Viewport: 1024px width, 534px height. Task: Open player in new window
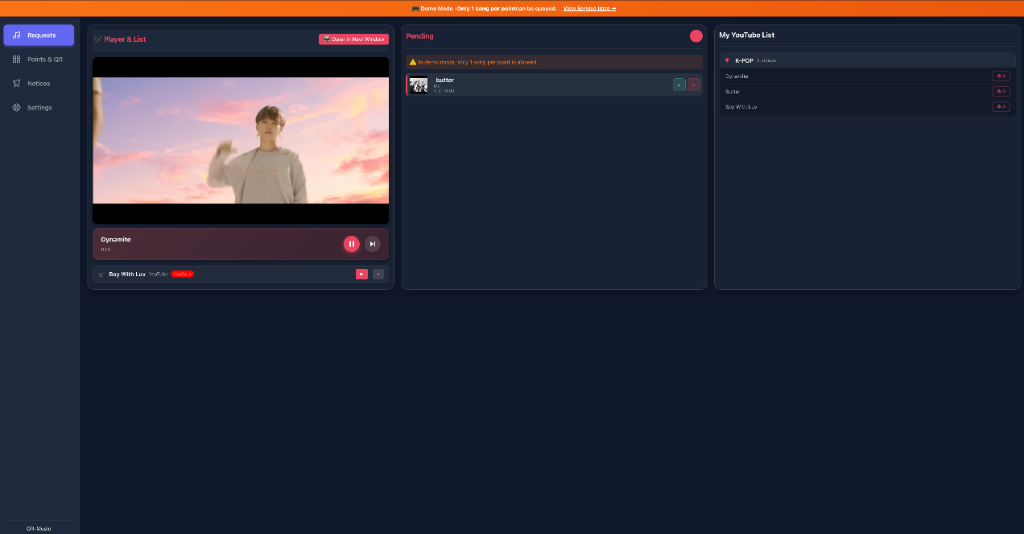[353, 39]
